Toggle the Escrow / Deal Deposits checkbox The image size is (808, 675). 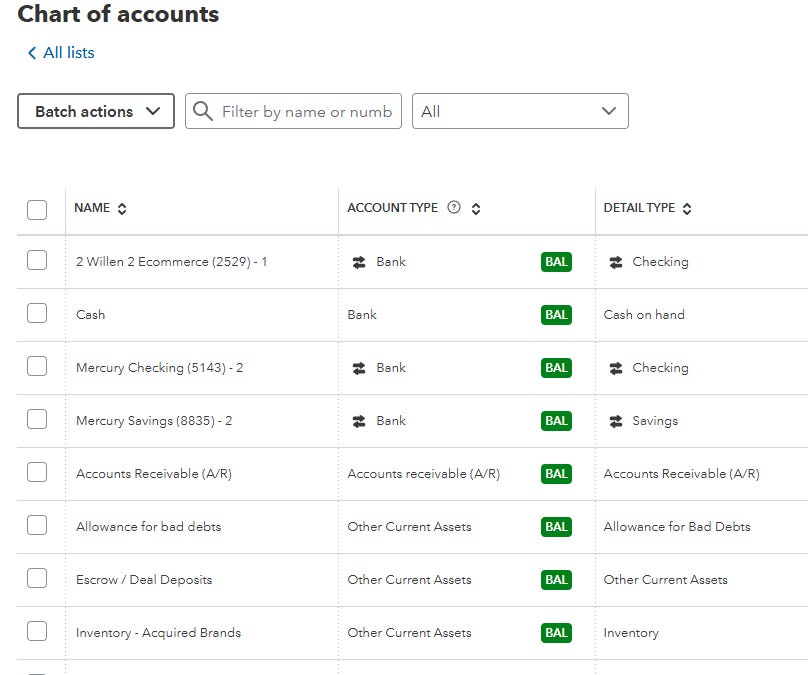[37, 579]
